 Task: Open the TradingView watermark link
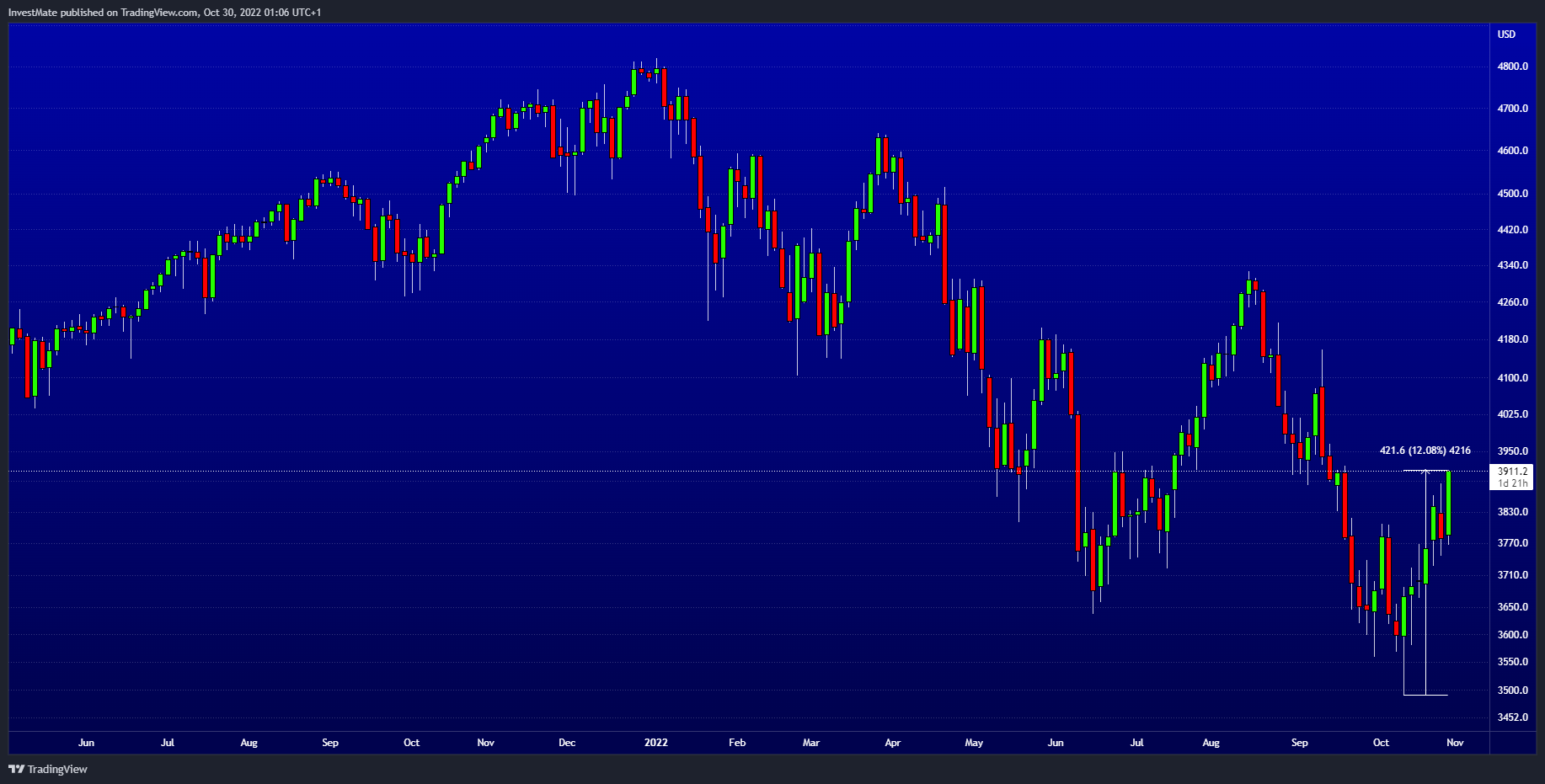click(48, 769)
